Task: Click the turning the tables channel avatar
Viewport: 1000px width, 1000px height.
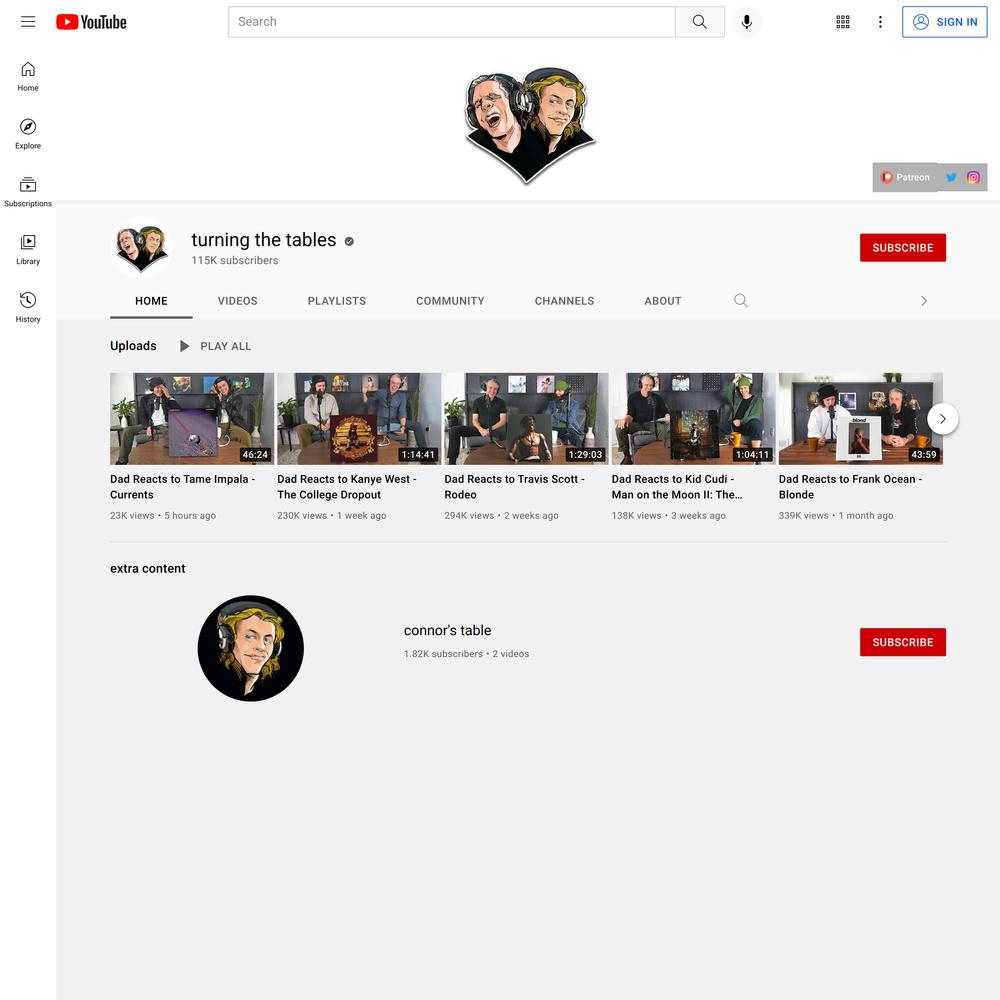Action: pos(142,247)
